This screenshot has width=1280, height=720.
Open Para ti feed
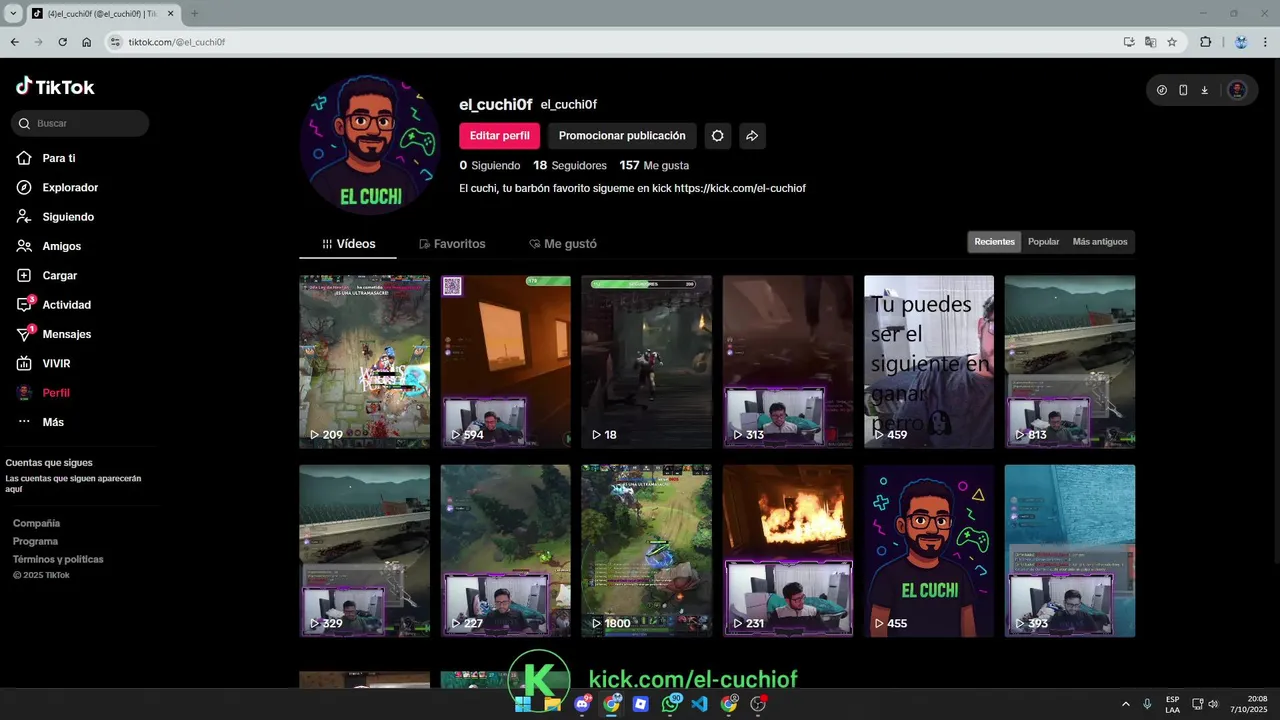click(59, 158)
